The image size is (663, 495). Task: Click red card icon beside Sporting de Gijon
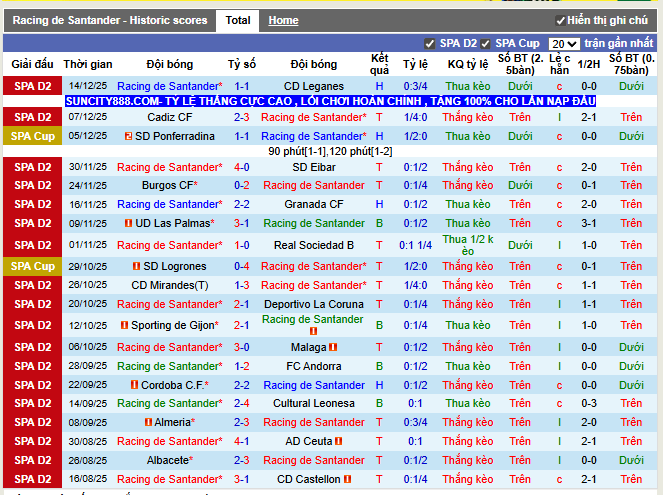pyautogui.click(x=124, y=325)
